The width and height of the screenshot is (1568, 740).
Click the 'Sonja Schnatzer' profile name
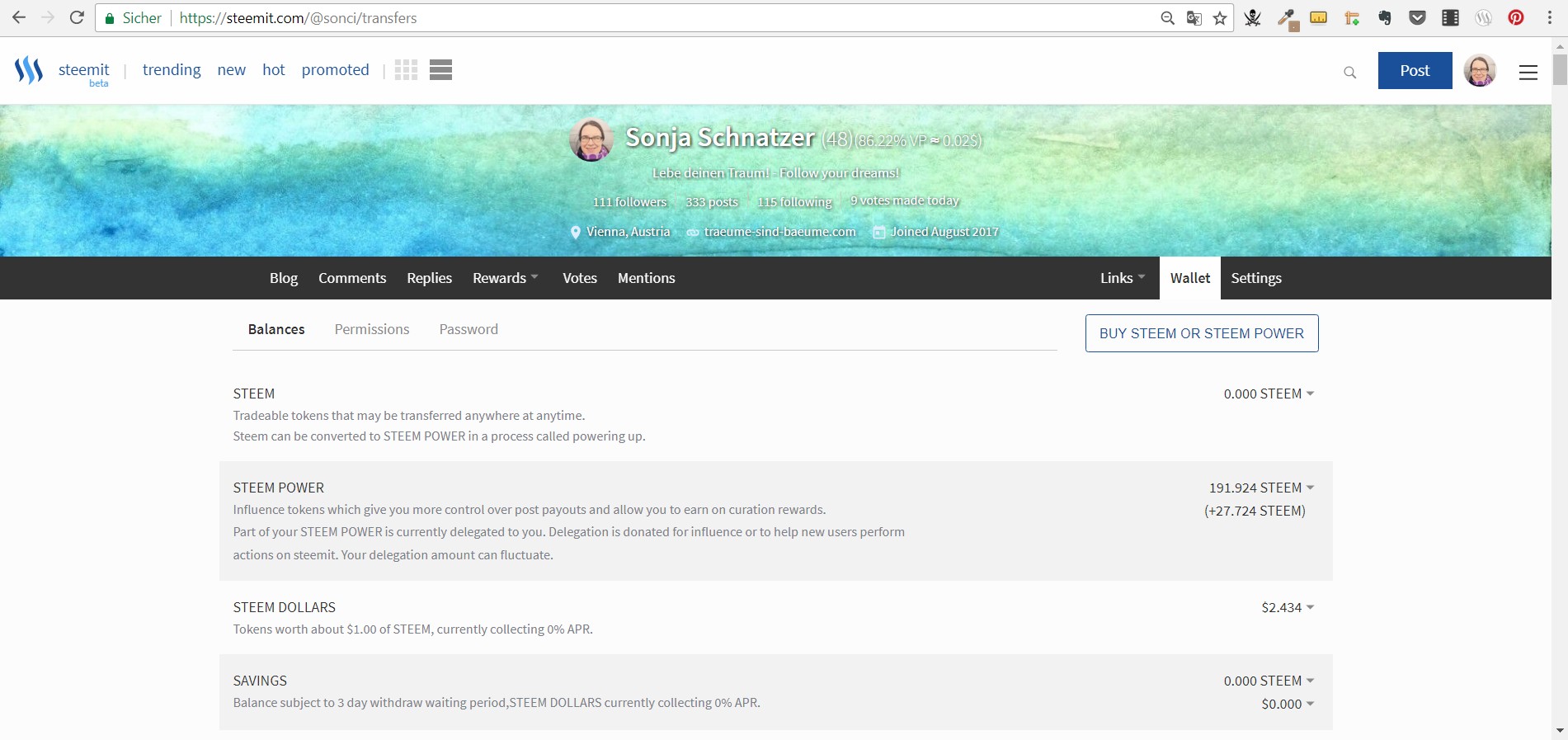pos(720,137)
